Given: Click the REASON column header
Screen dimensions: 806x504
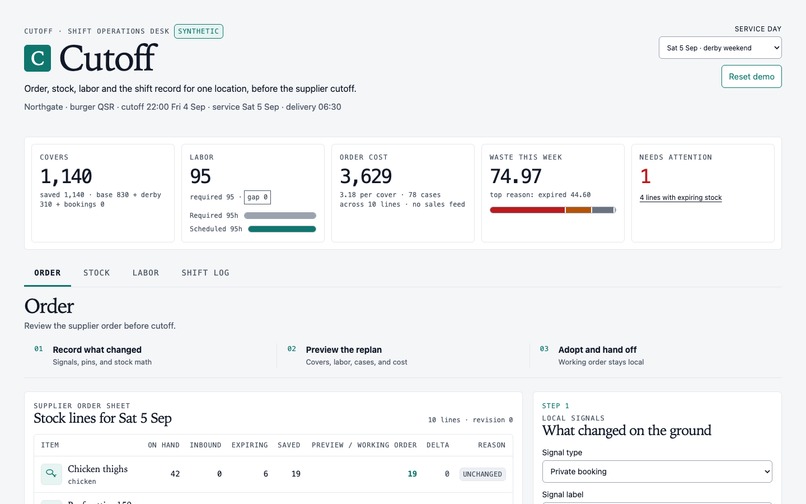Looking at the screenshot, I should coord(491,445).
